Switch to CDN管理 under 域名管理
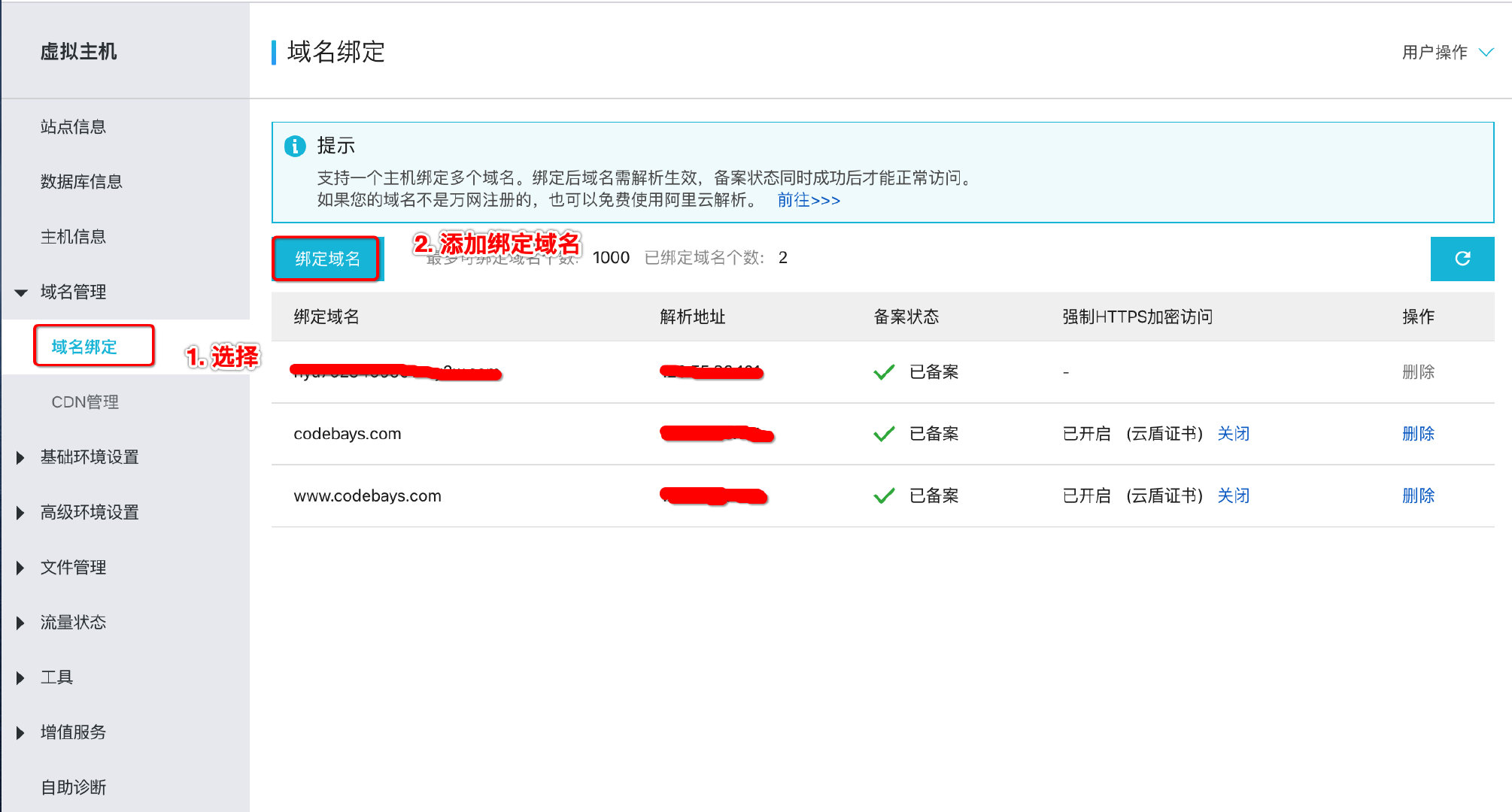The width and height of the screenshot is (1512, 812). 84,401
